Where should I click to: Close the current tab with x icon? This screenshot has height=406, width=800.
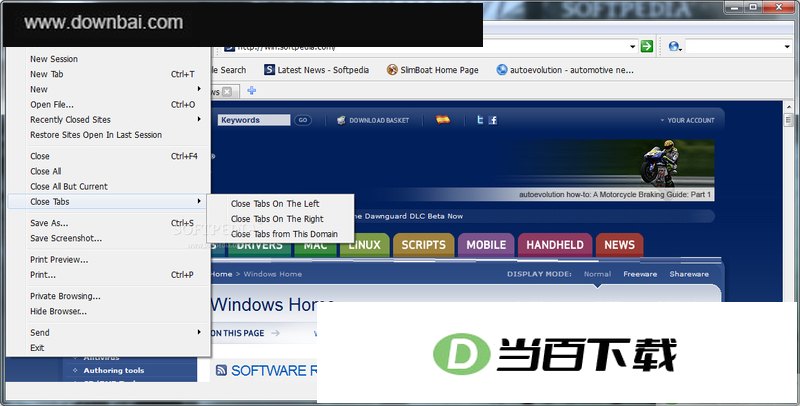[227, 91]
